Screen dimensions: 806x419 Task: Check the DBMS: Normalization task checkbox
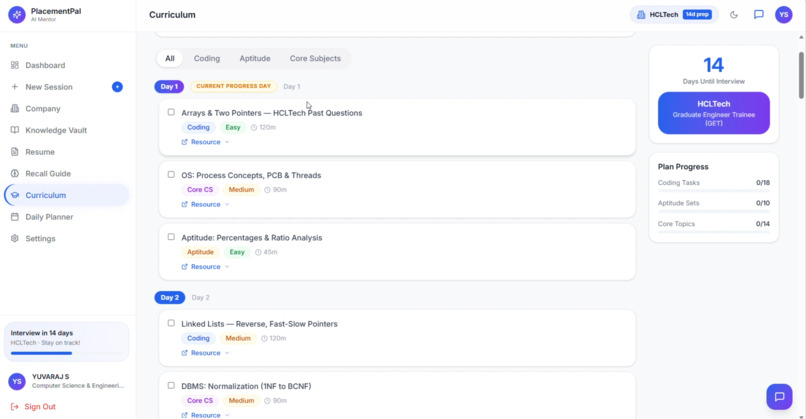click(x=171, y=386)
